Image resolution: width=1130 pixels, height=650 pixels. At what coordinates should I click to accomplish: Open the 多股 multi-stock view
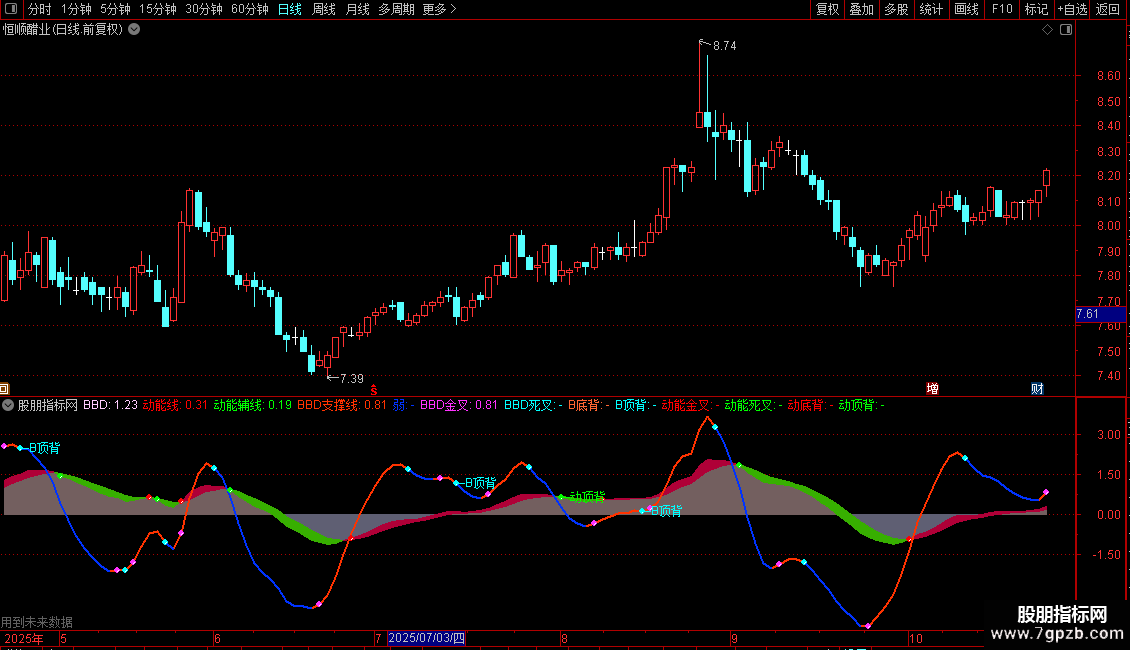[897, 9]
